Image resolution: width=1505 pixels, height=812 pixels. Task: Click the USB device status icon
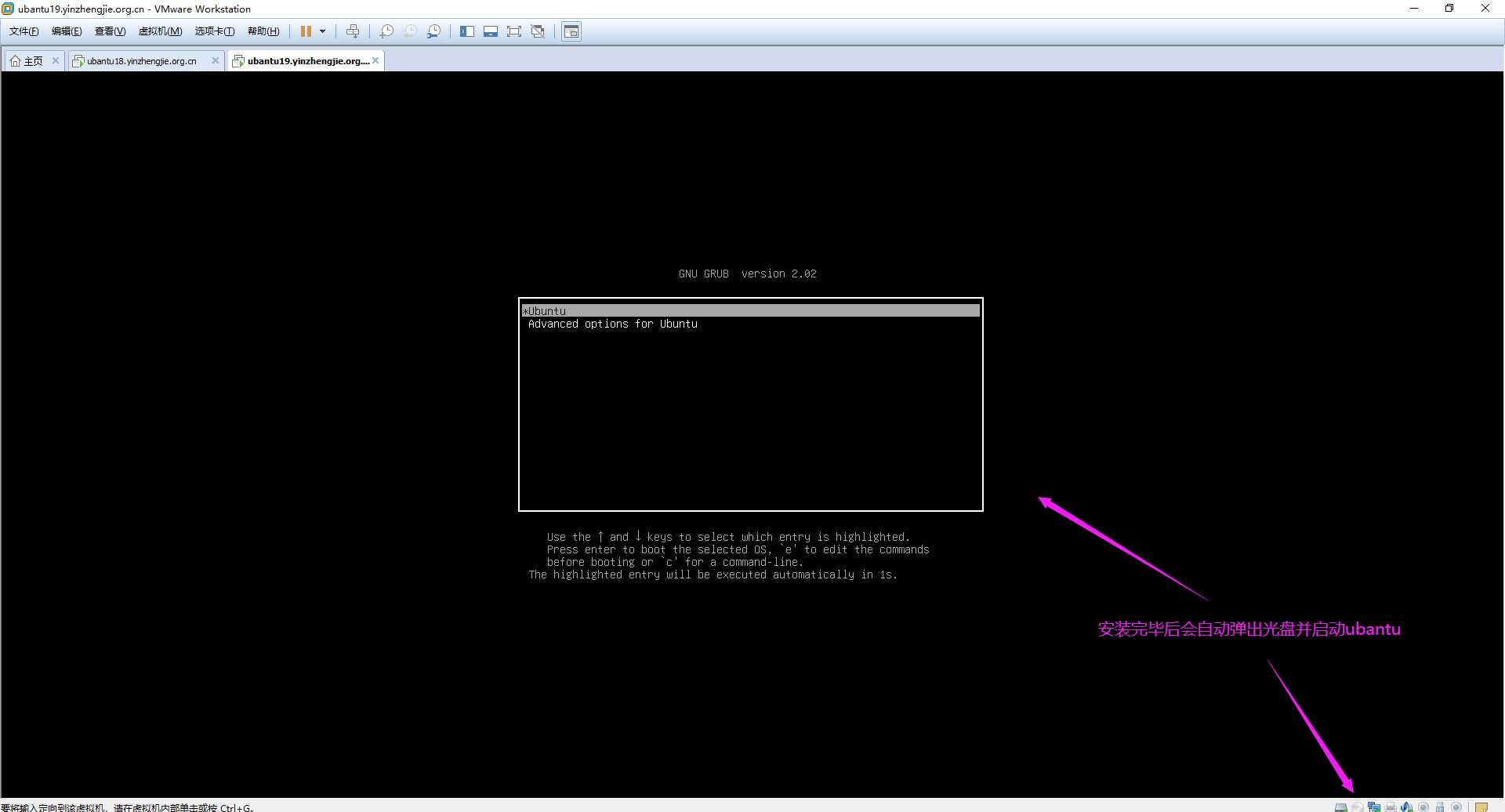point(1440,807)
